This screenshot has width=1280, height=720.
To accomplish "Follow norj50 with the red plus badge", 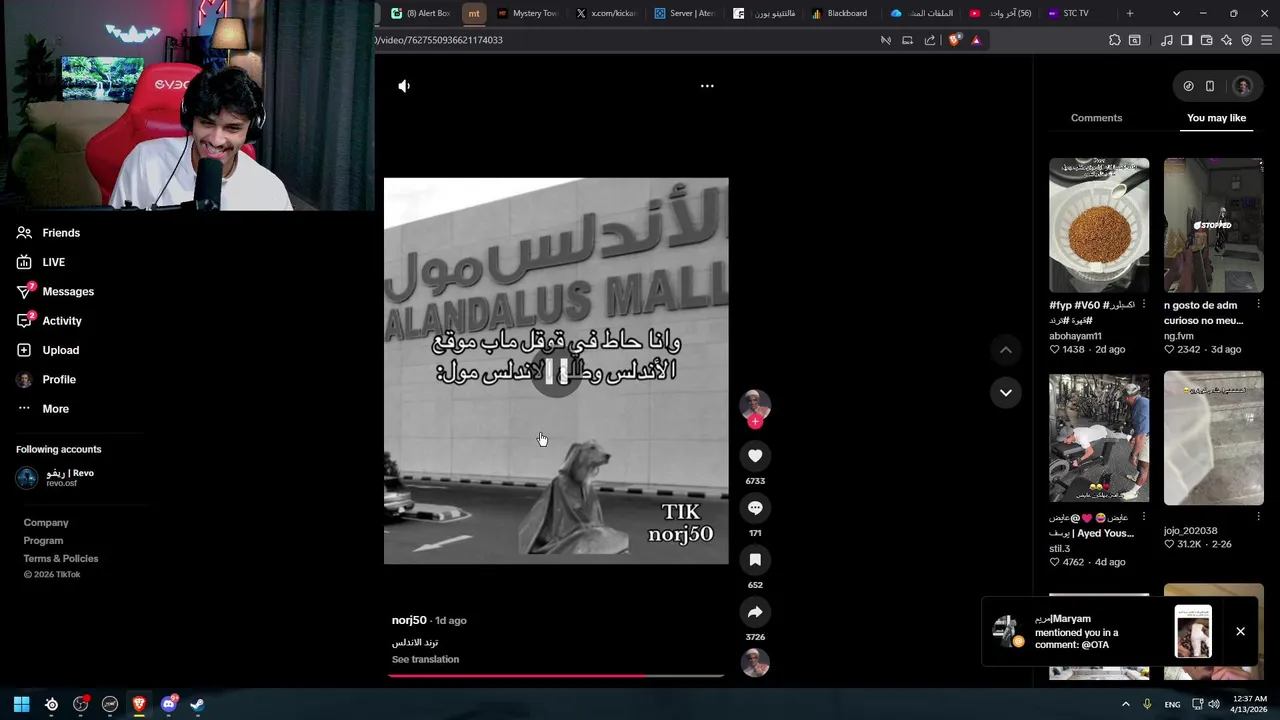I will 755,422.
